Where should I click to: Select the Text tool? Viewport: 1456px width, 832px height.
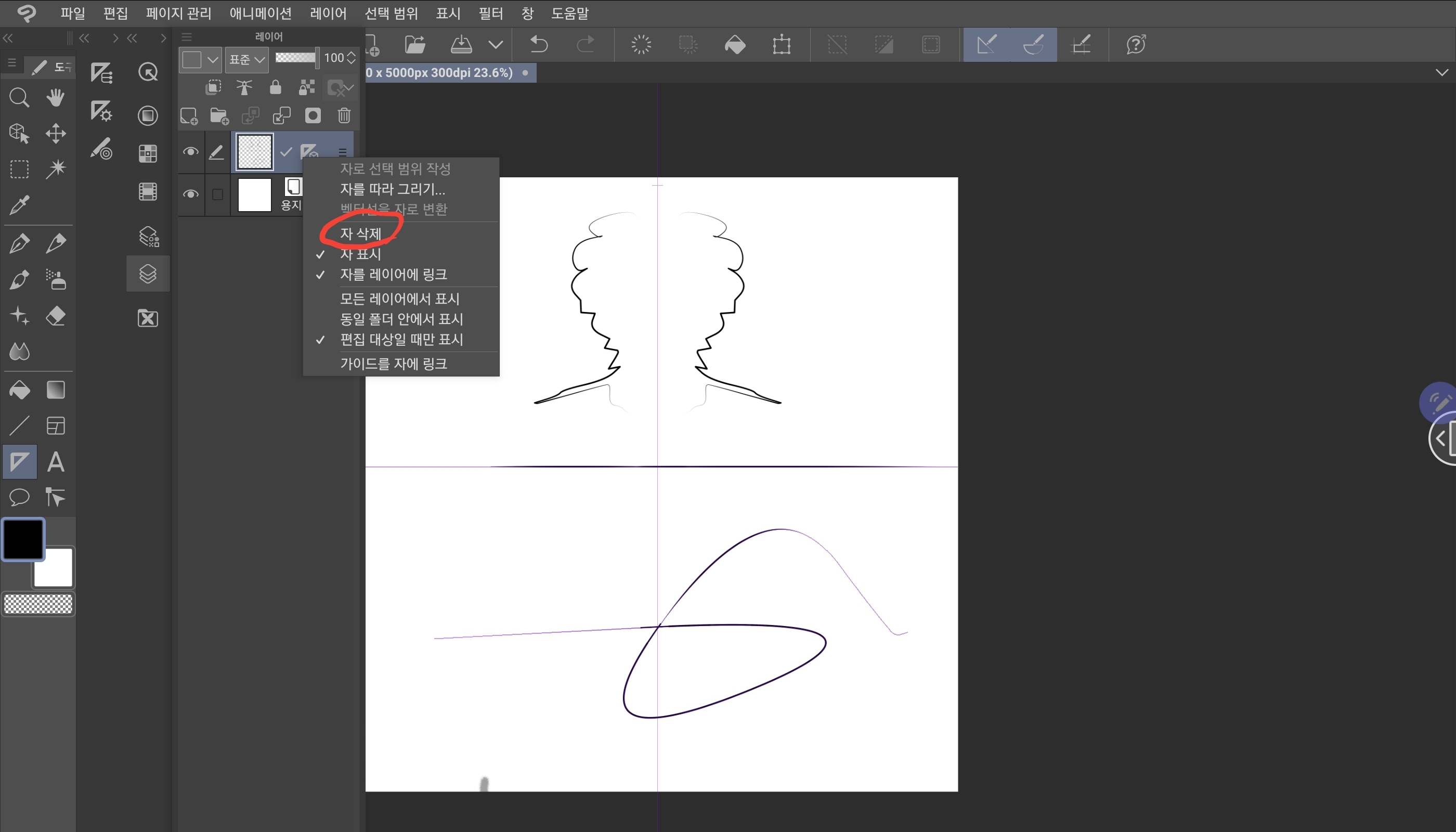coord(56,462)
